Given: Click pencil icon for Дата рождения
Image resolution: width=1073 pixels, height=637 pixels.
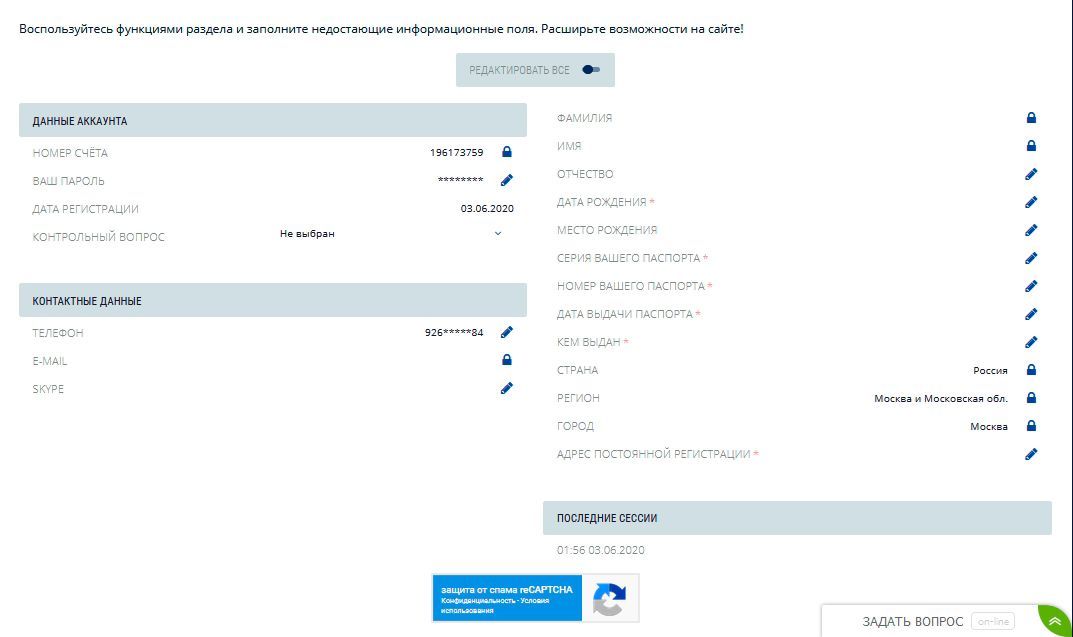Looking at the screenshot, I should pyautogui.click(x=1031, y=202).
